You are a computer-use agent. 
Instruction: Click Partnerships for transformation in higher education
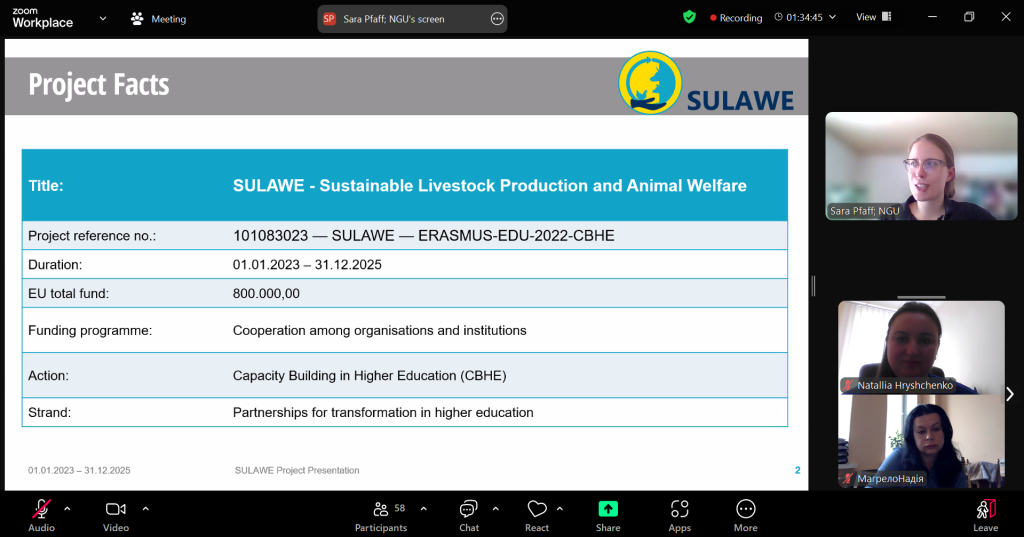[x=383, y=412]
